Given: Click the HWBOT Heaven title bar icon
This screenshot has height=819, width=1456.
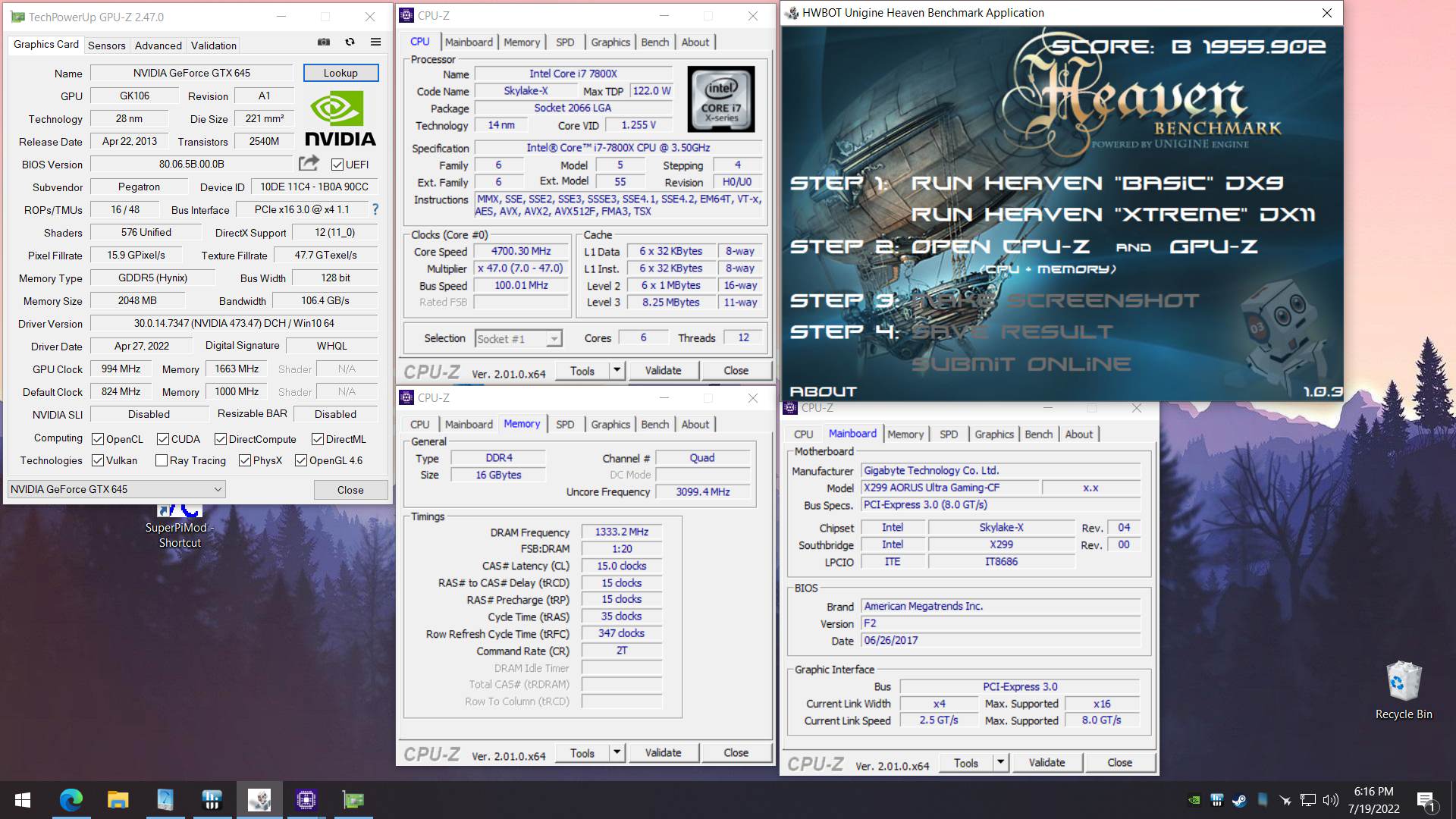Looking at the screenshot, I should pos(792,12).
